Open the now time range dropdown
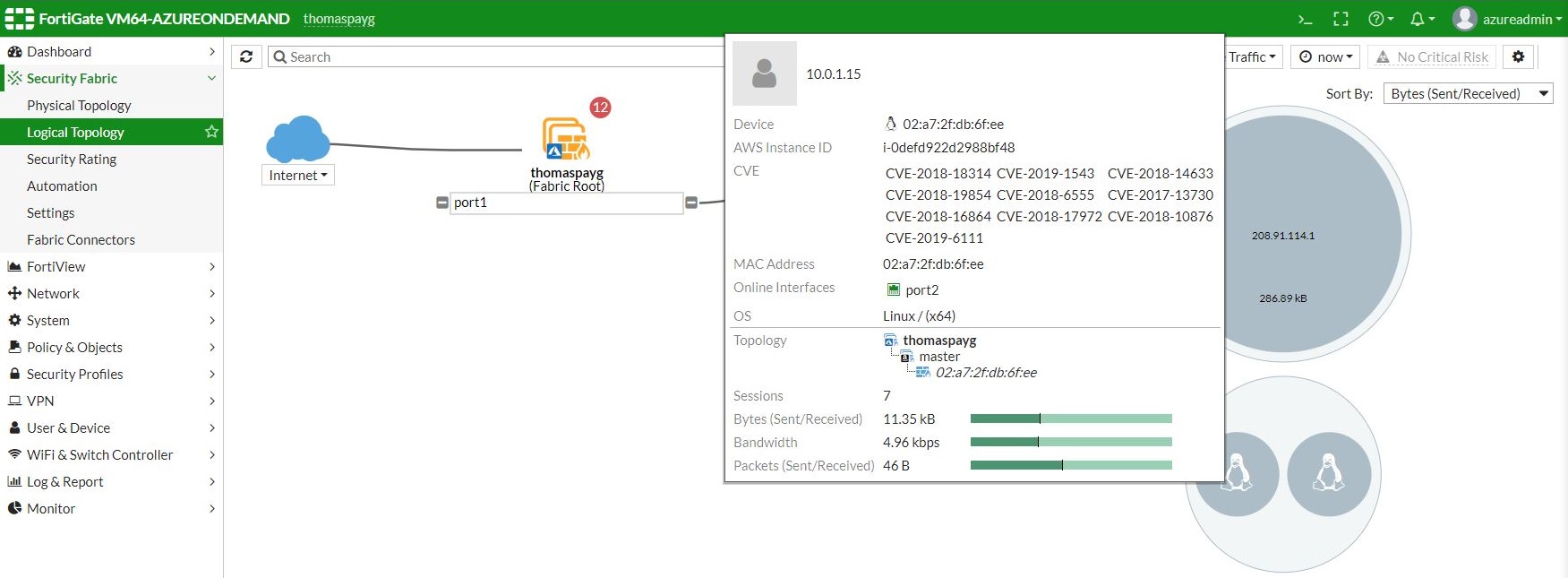 (x=1325, y=56)
